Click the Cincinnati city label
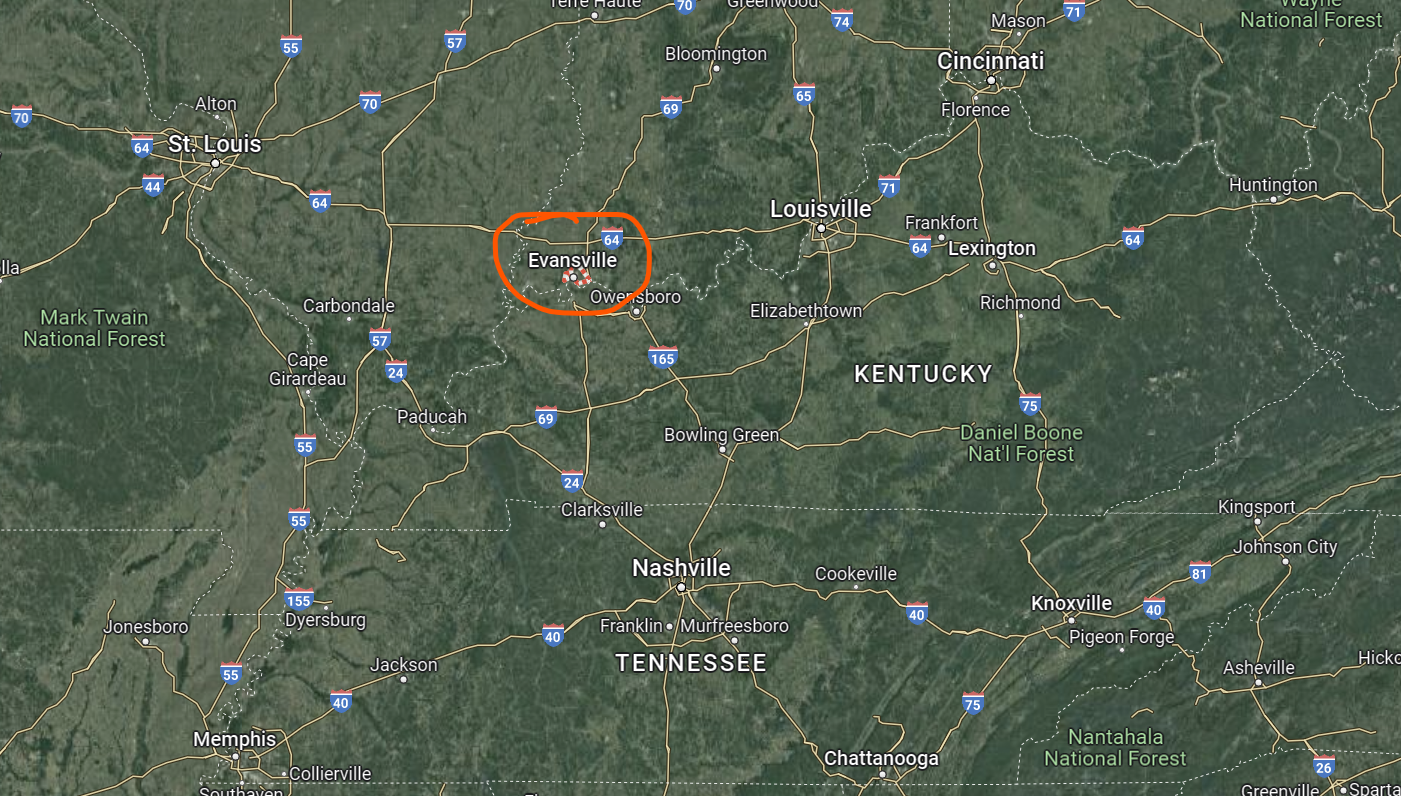The height and width of the screenshot is (796, 1401). pyautogui.click(x=990, y=61)
